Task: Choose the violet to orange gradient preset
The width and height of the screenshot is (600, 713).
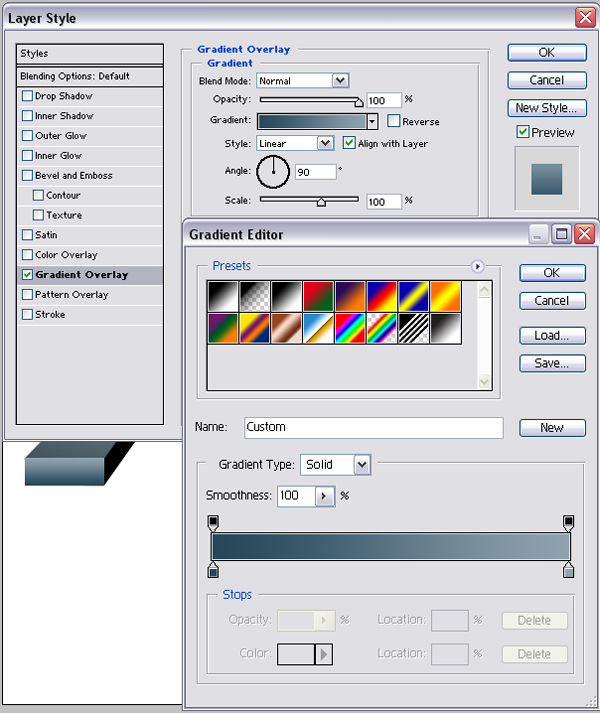Action: click(x=350, y=296)
